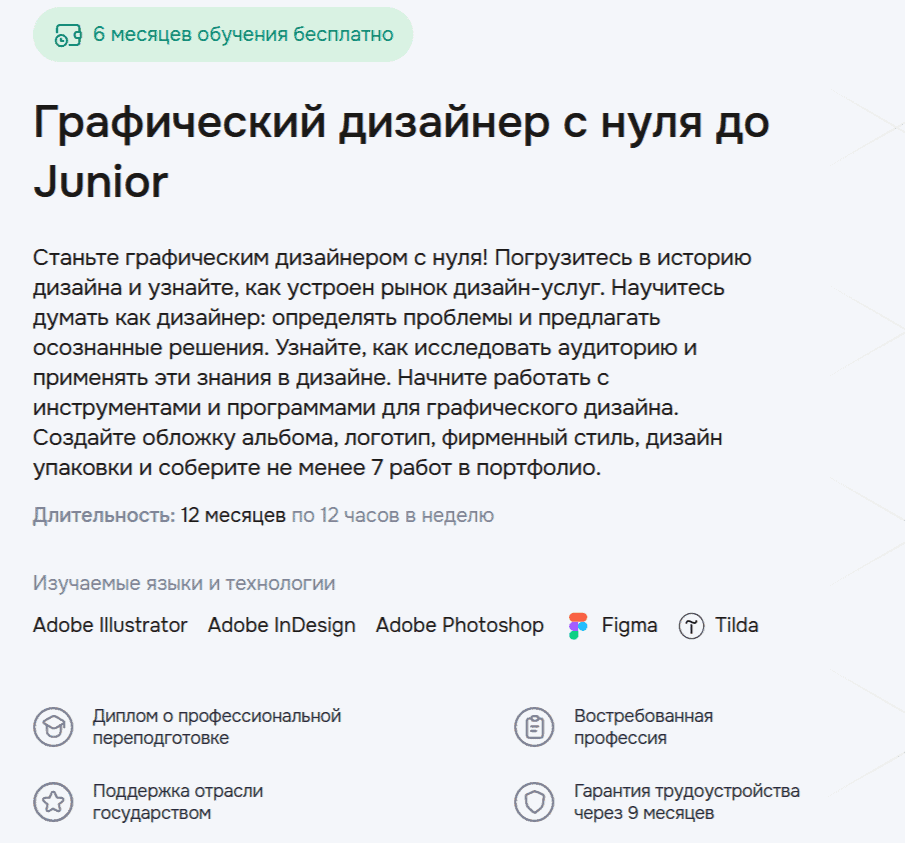Click 'Поддержка отрасли государством' text
Screen dimensions: 905x843
point(177,802)
